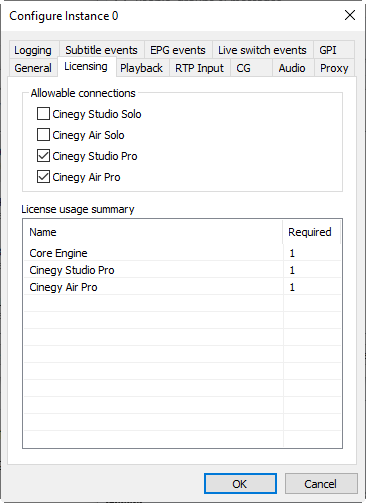Viewport: 366px width, 503px height.
Task: Open the EPG events tab
Action: [x=178, y=50]
